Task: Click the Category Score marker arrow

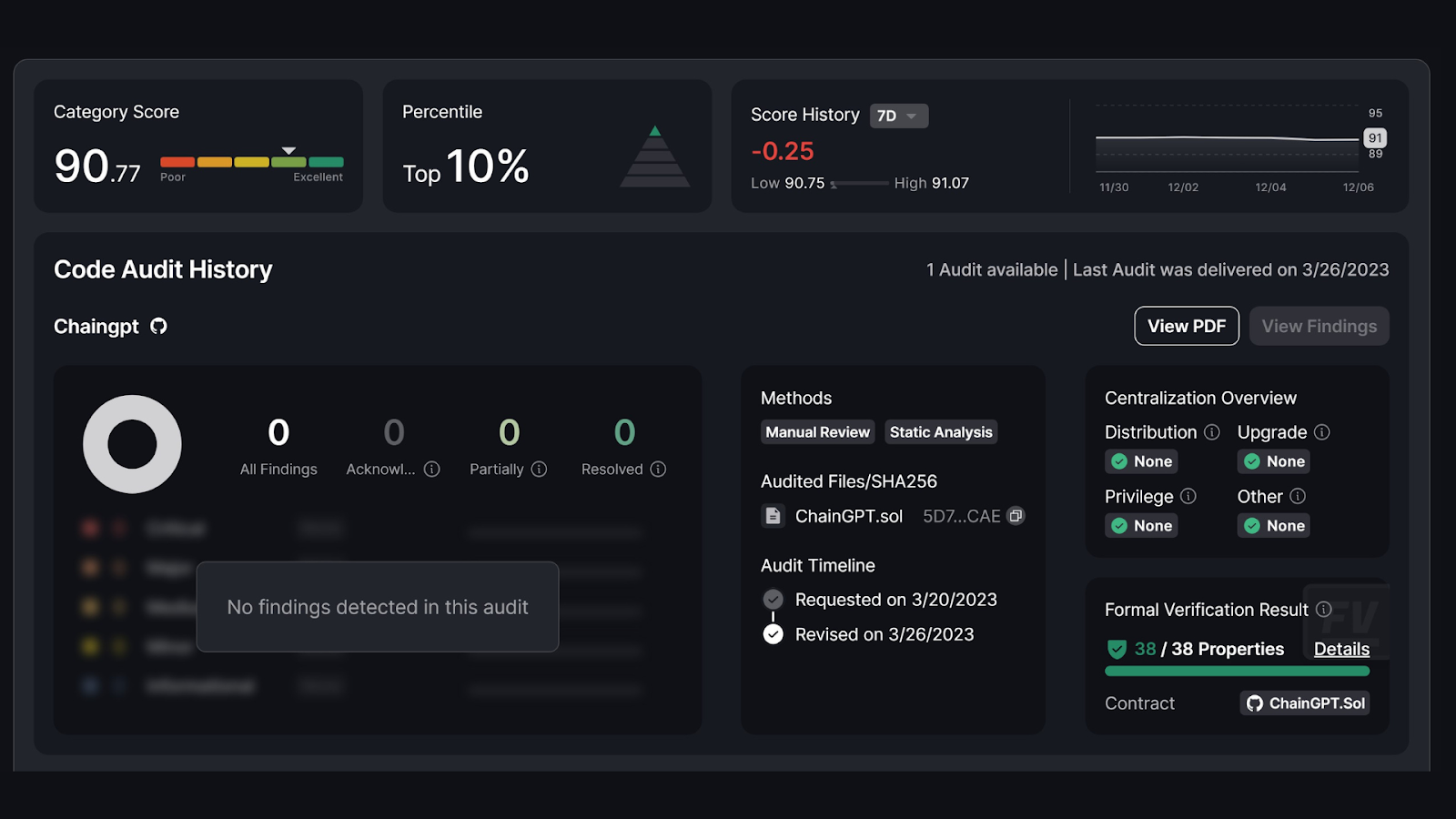Action: point(288,148)
